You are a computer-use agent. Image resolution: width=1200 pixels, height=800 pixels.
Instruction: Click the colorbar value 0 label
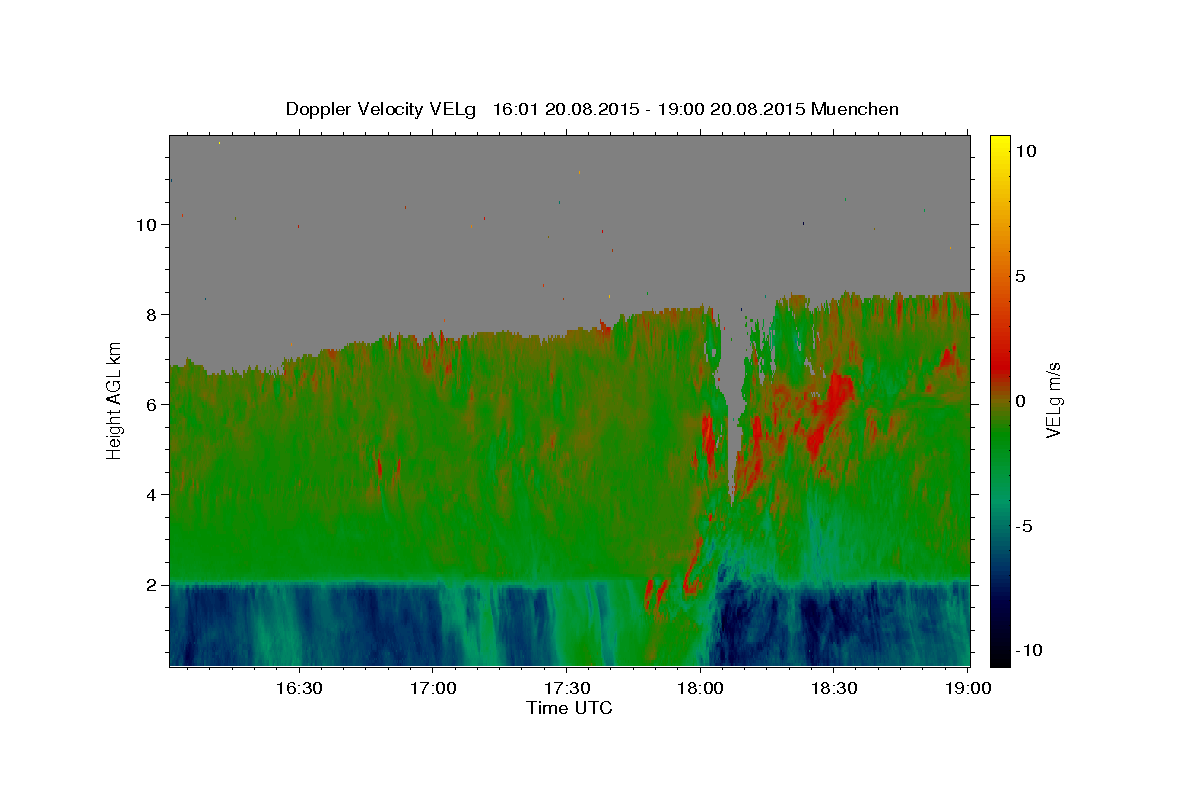[1020, 401]
